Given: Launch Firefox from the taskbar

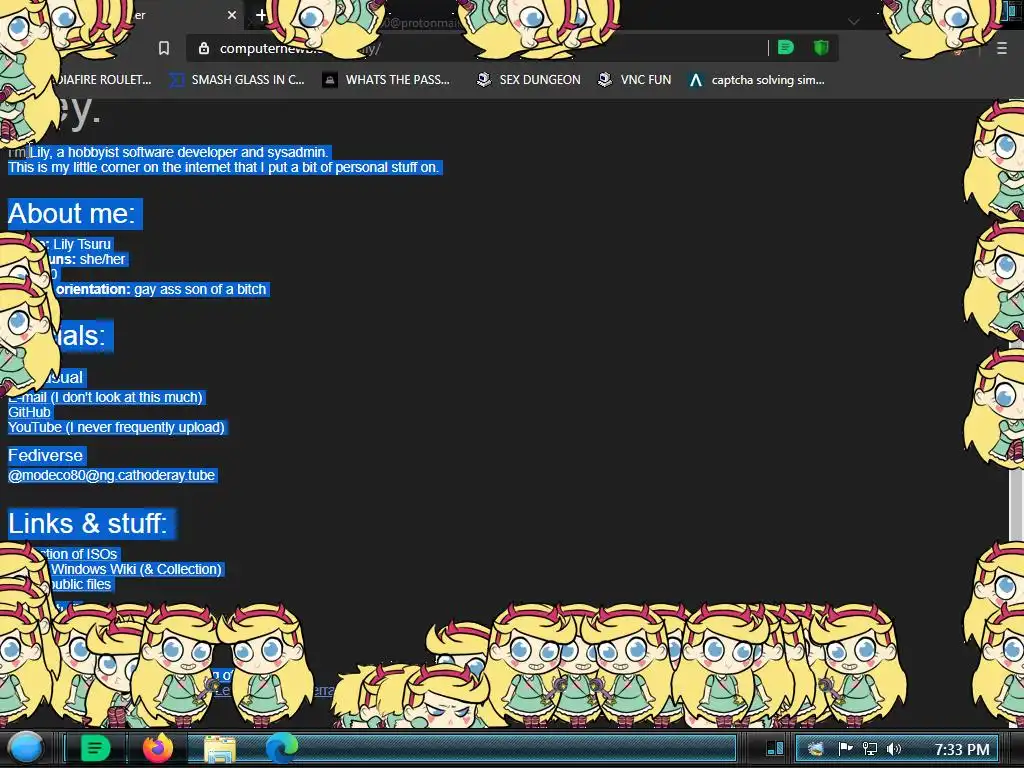Looking at the screenshot, I should coord(157,748).
